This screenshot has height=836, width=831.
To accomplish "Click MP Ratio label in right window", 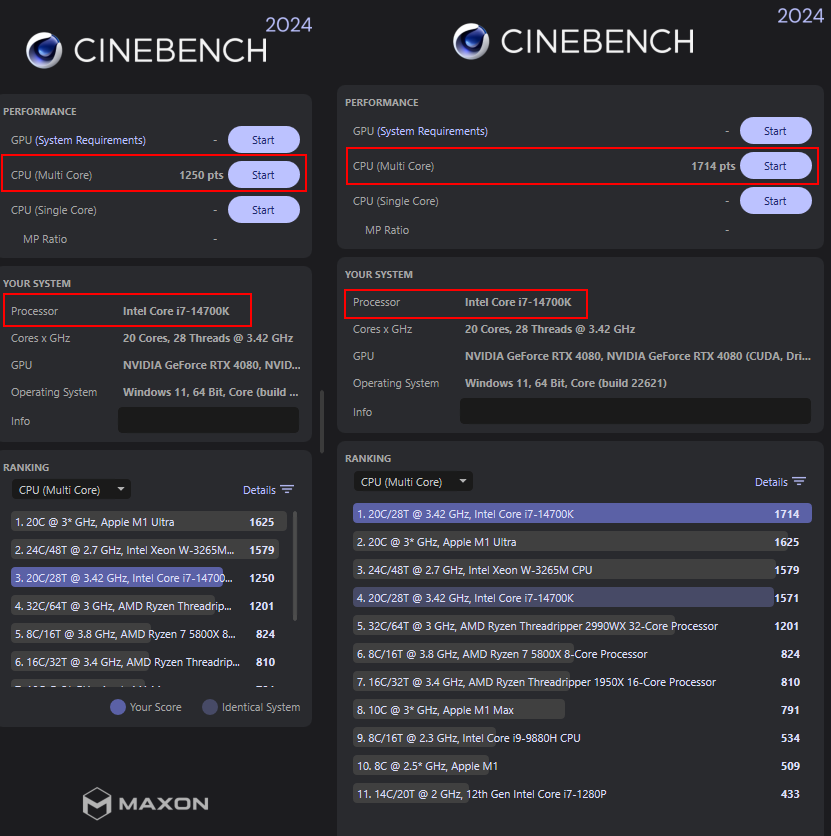I will 387,230.
